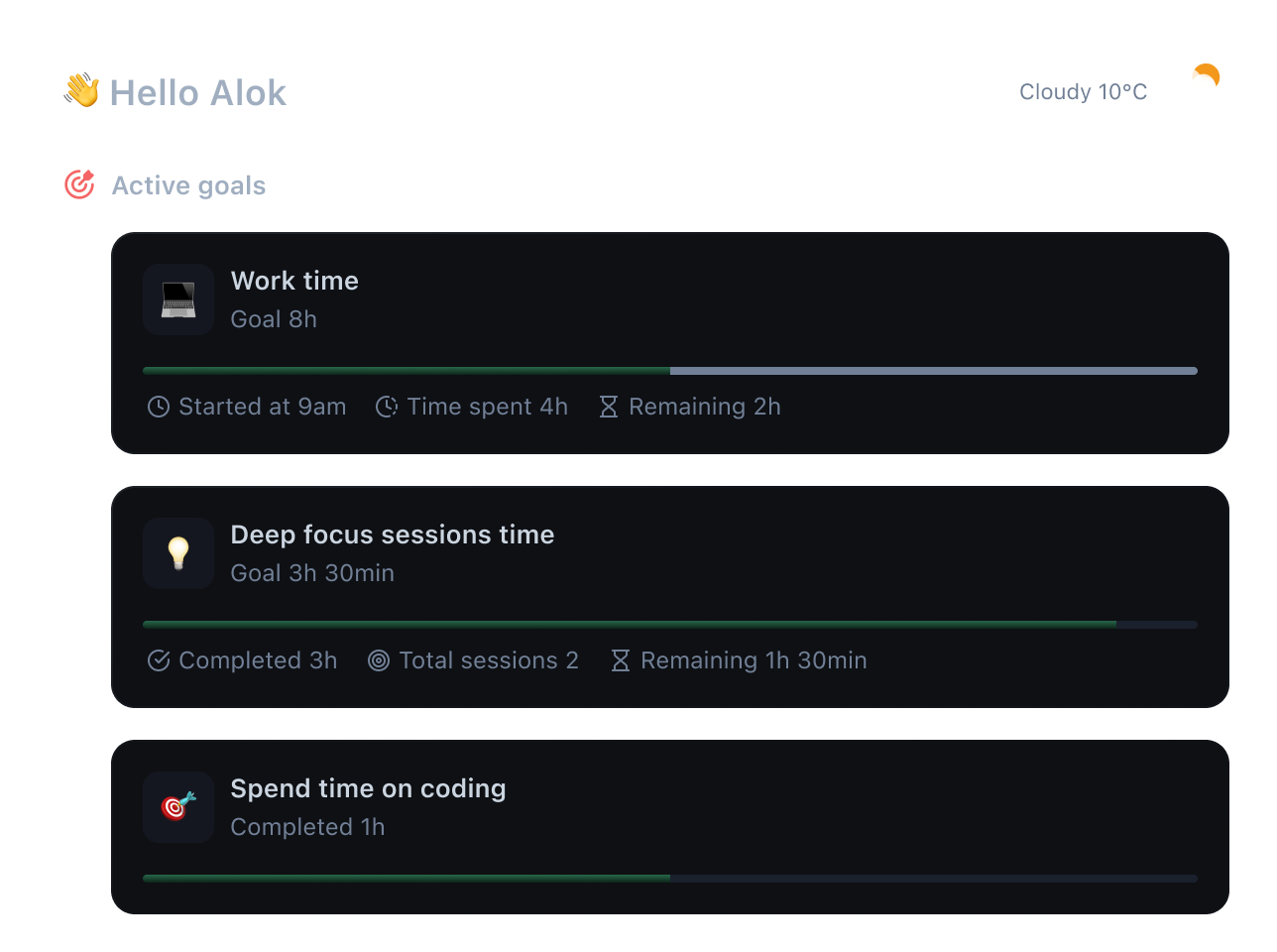This screenshot has height=952, width=1277.
Task: Select the Spend time on coding title
Action: (369, 788)
